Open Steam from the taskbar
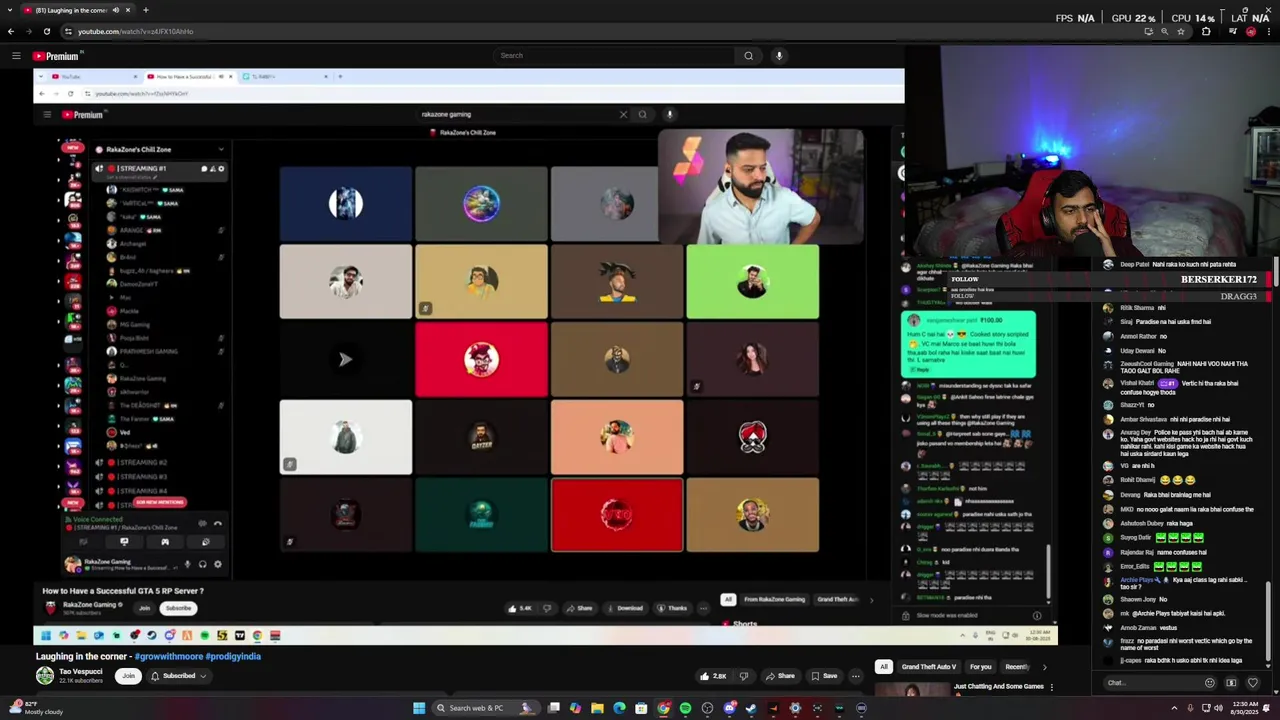 [751, 709]
